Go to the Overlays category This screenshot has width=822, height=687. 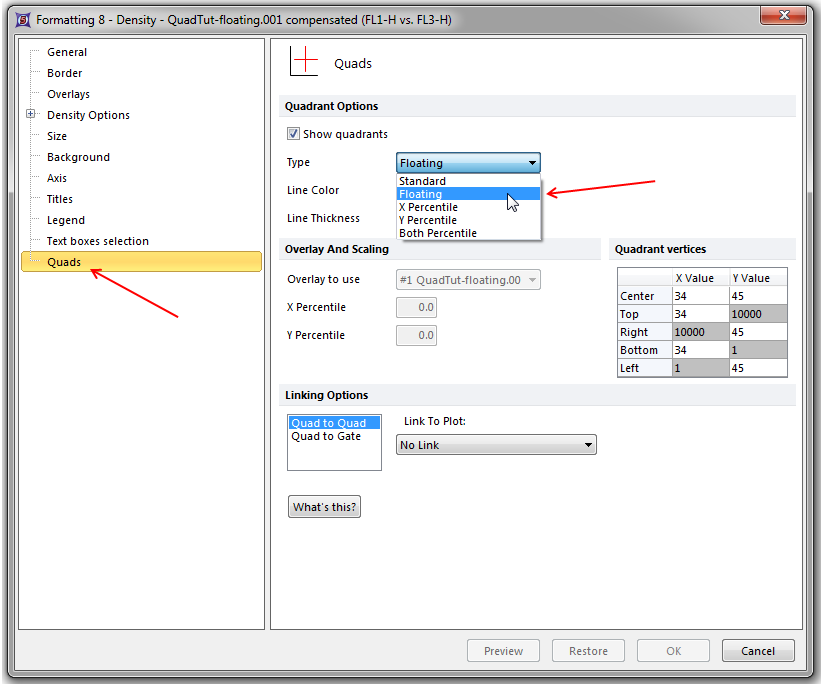click(x=68, y=94)
